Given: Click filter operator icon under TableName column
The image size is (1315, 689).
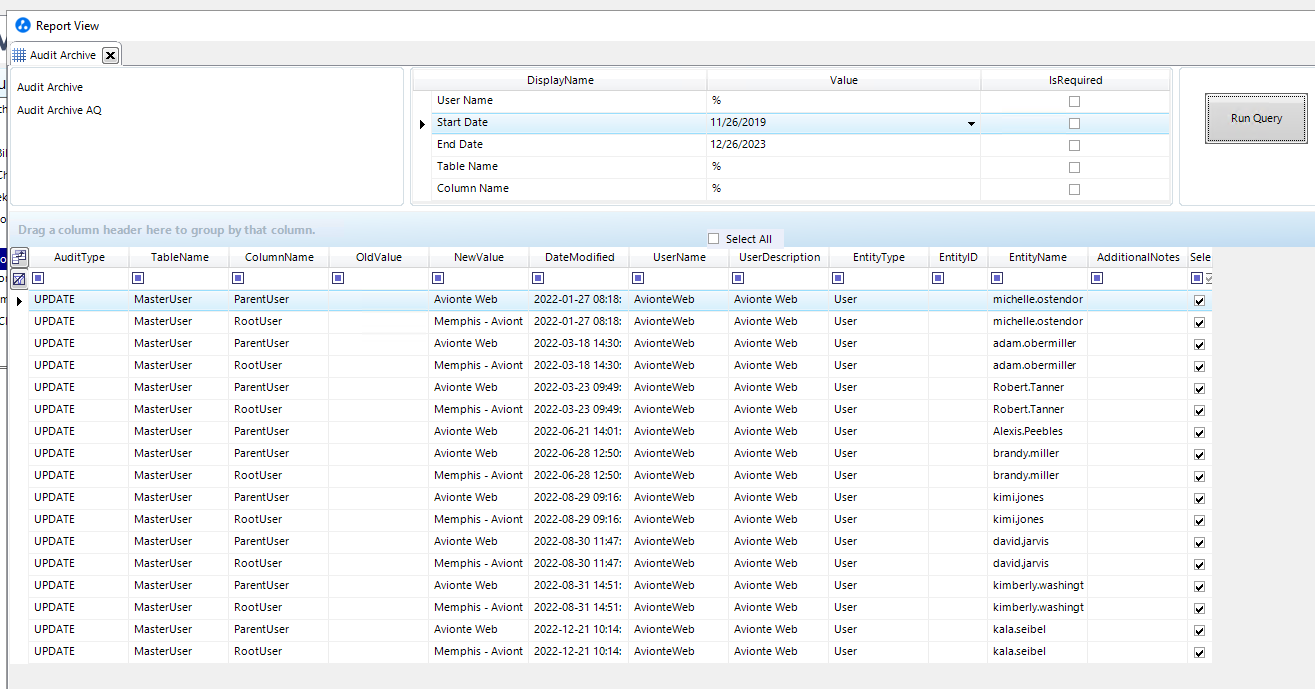Looking at the screenshot, I should pos(138,278).
